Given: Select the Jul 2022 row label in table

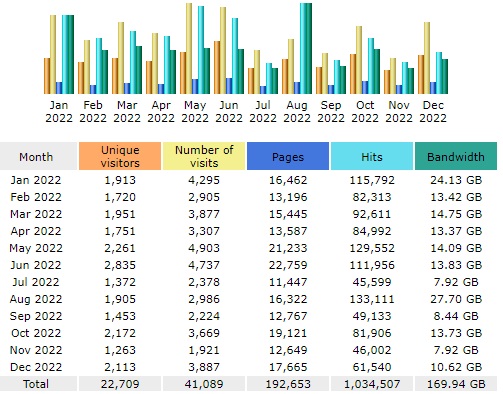Looking at the screenshot, I should tap(36, 282).
